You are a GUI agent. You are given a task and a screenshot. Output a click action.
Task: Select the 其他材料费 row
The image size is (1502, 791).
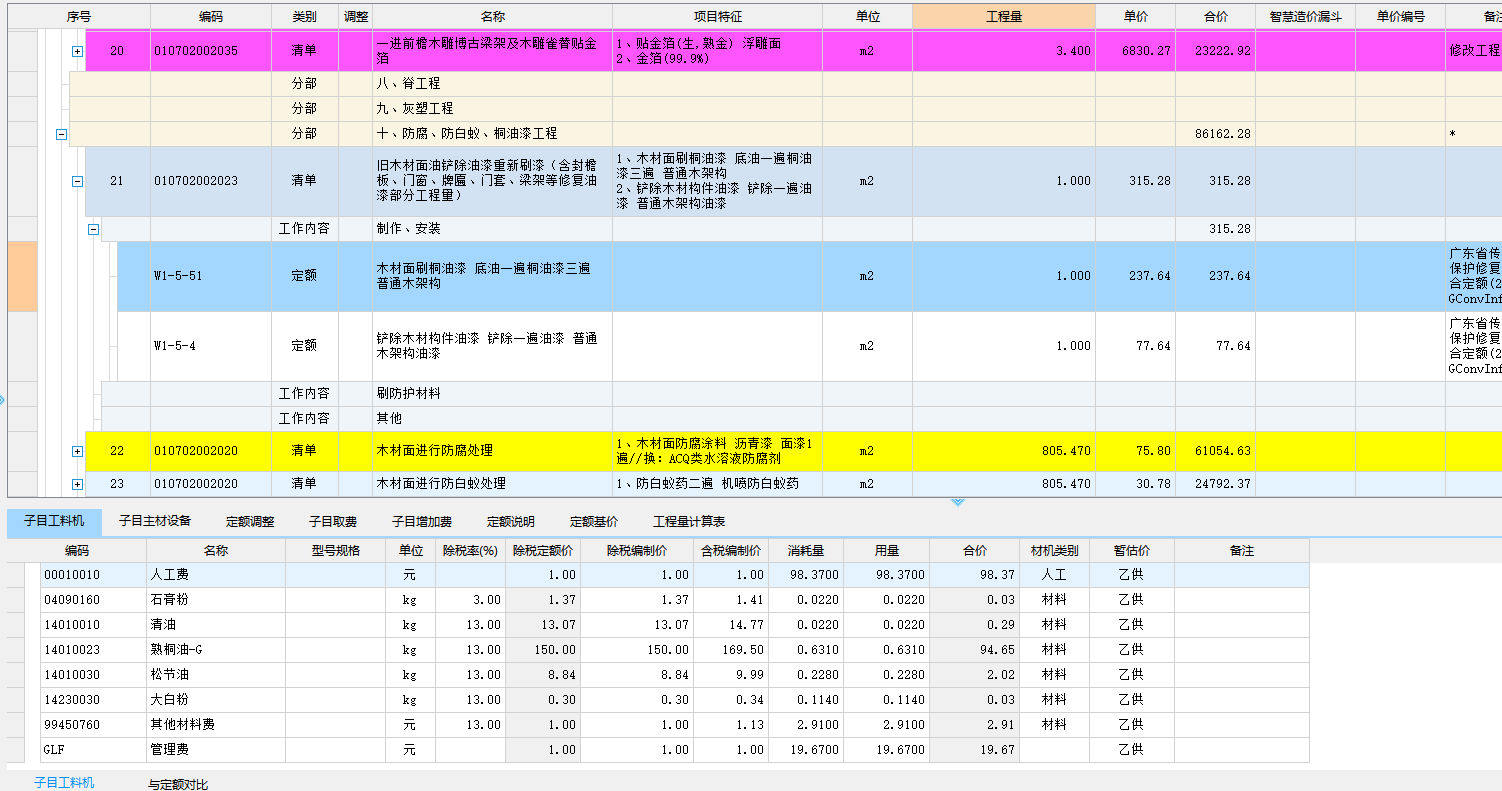pyautogui.click(x=675, y=725)
